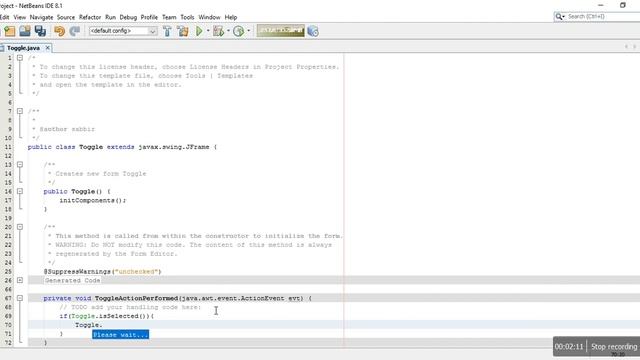
Task: Open the default config dropdown
Action: tap(123, 31)
